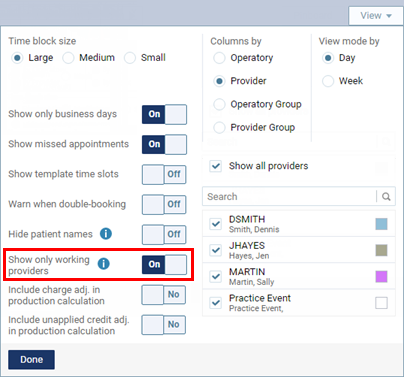Click the purple MARTIN color swatch
The image size is (404, 377).
click(x=381, y=277)
